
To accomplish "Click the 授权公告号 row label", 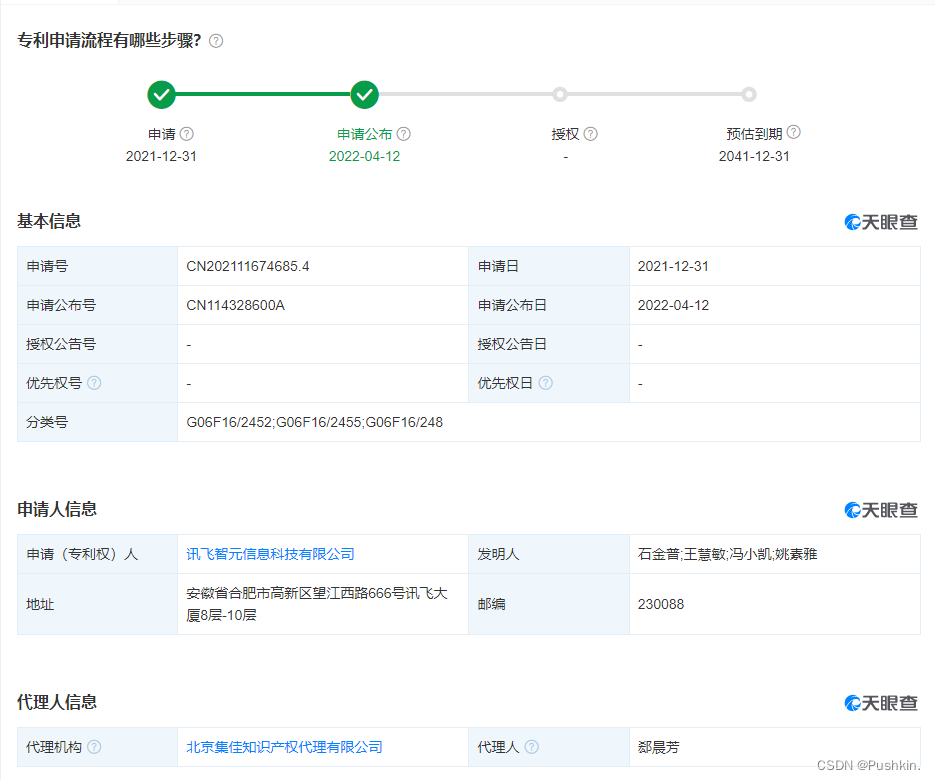I will pyautogui.click(x=61, y=344).
